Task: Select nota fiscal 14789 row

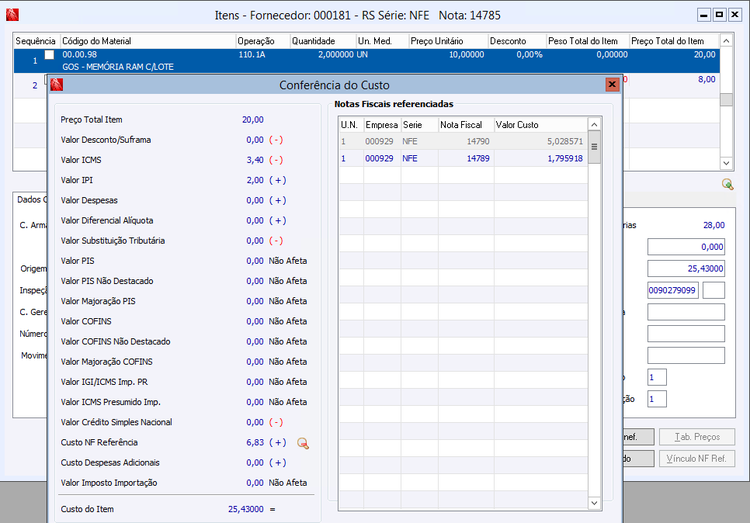Action: click(463, 158)
